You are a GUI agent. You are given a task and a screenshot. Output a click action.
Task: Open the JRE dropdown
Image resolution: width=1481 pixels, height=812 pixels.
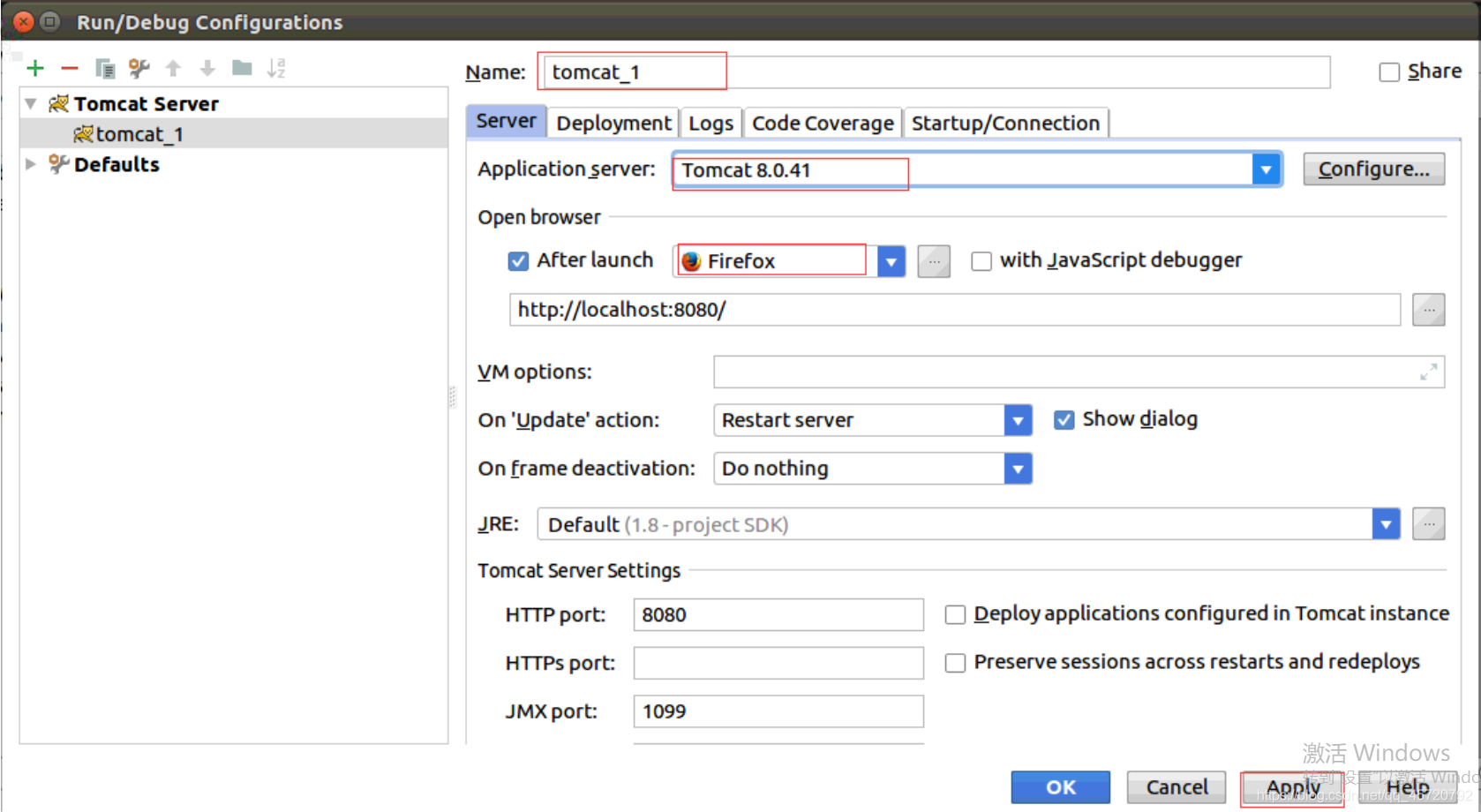point(1386,524)
